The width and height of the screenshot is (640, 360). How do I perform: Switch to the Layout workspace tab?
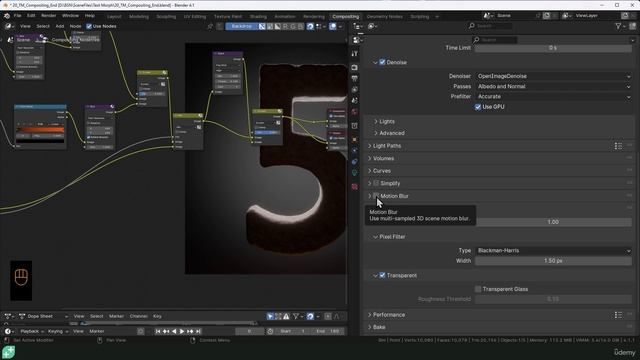click(x=114, y=17)
